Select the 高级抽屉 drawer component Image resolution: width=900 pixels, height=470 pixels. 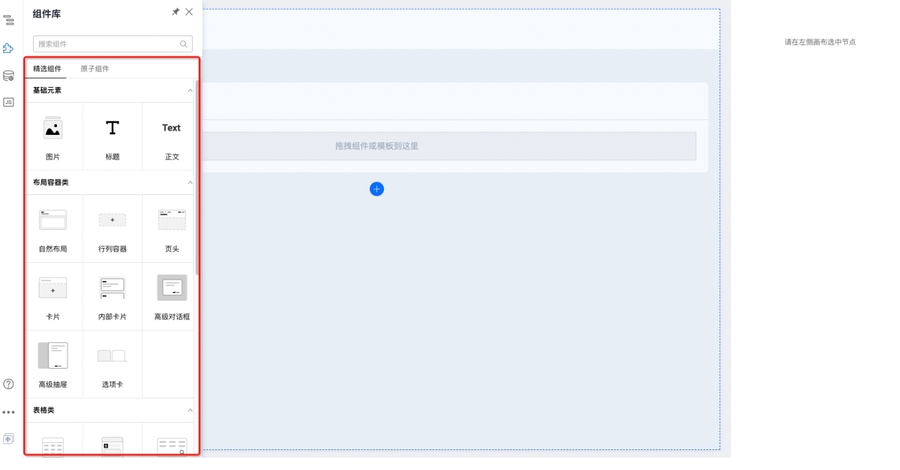point(53,363)
